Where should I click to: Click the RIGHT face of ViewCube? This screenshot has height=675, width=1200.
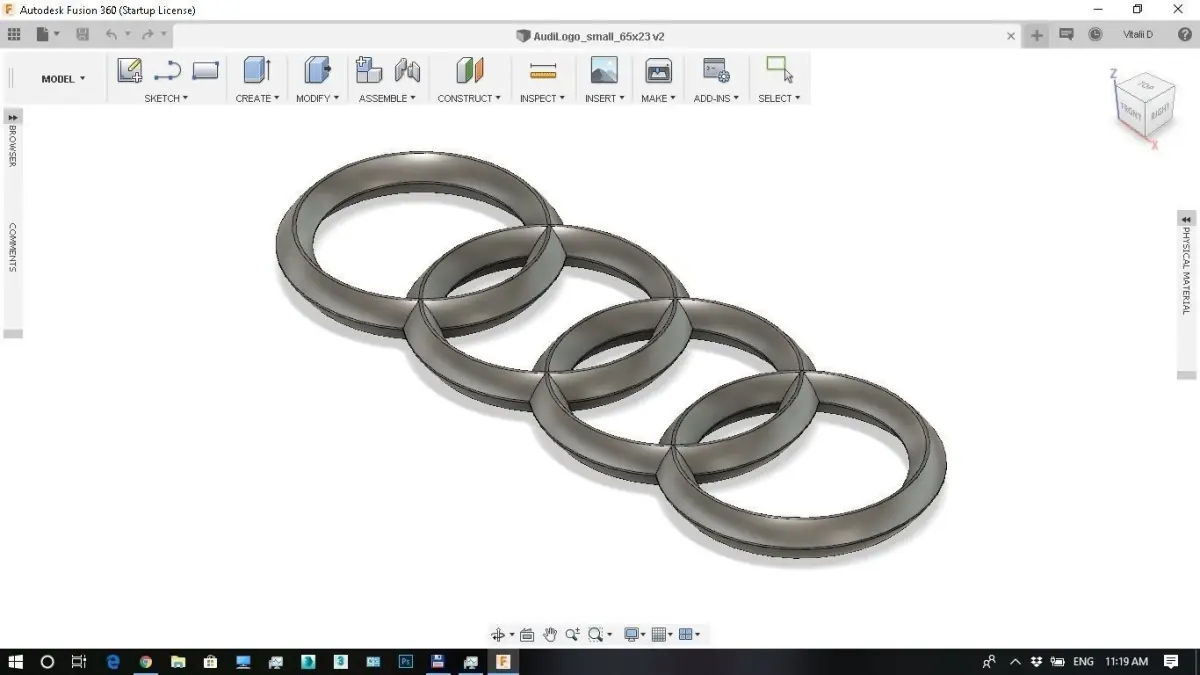[1159, 110]
